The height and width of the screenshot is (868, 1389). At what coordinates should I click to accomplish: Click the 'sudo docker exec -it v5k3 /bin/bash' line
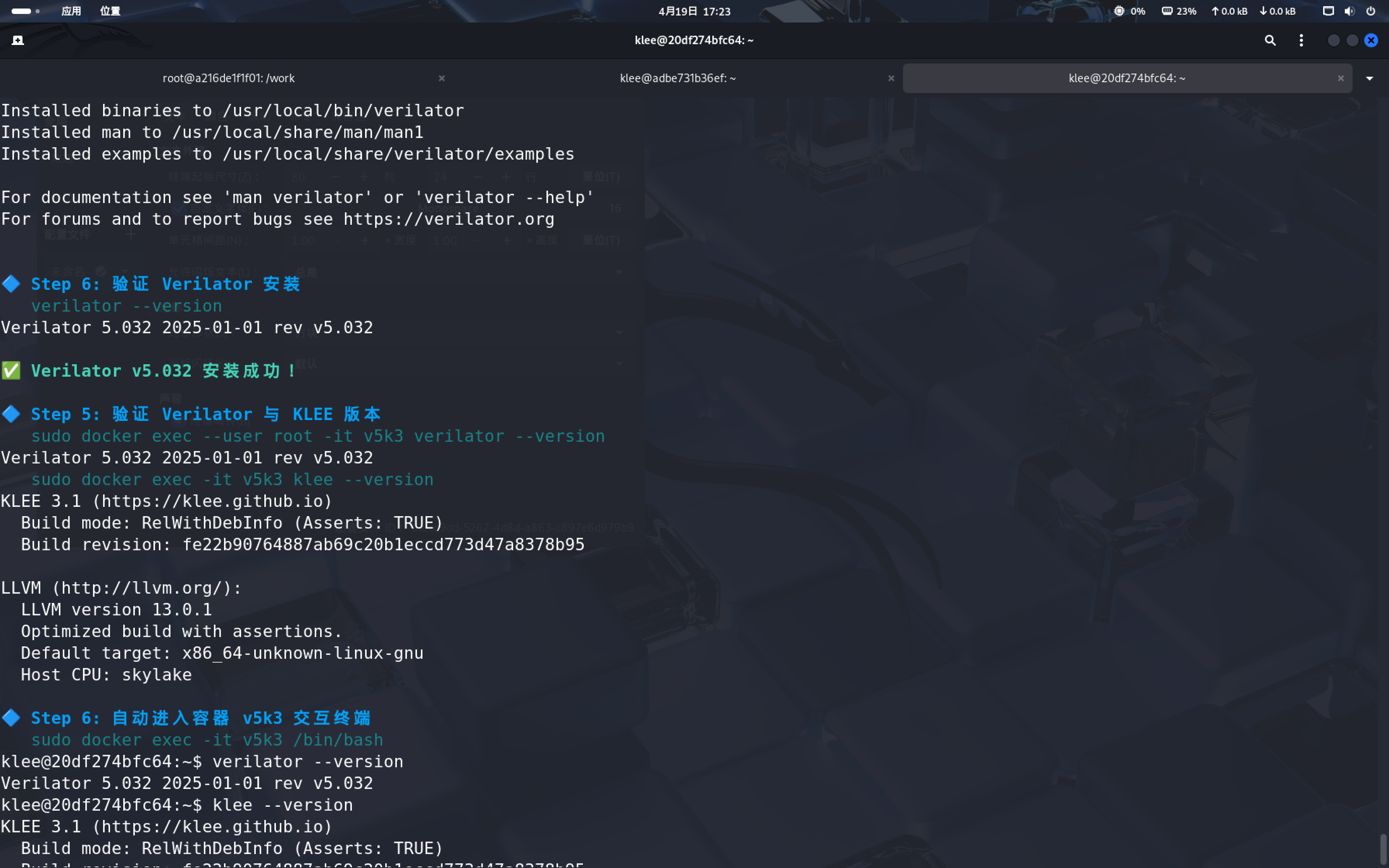pyautogui.click(x=207, y=739)
